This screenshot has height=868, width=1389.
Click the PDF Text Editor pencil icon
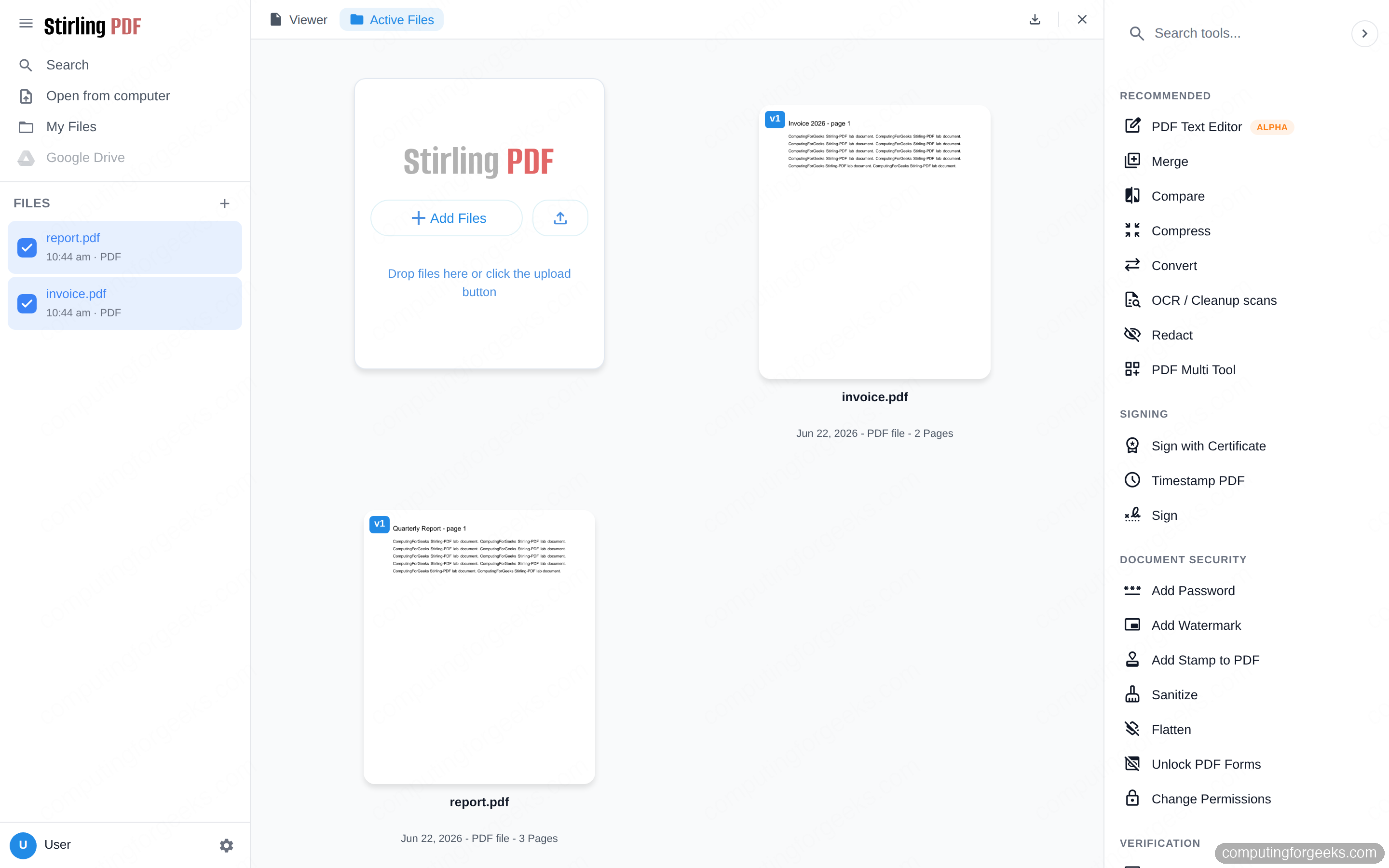point(1132,126)
